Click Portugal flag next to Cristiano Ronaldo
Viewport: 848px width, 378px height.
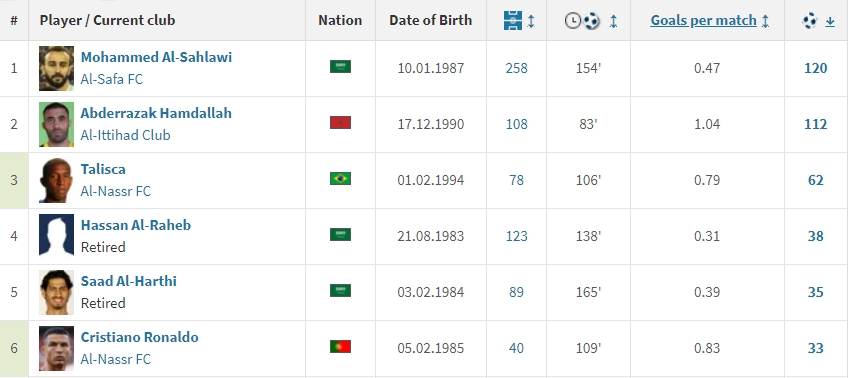(340, 346)
